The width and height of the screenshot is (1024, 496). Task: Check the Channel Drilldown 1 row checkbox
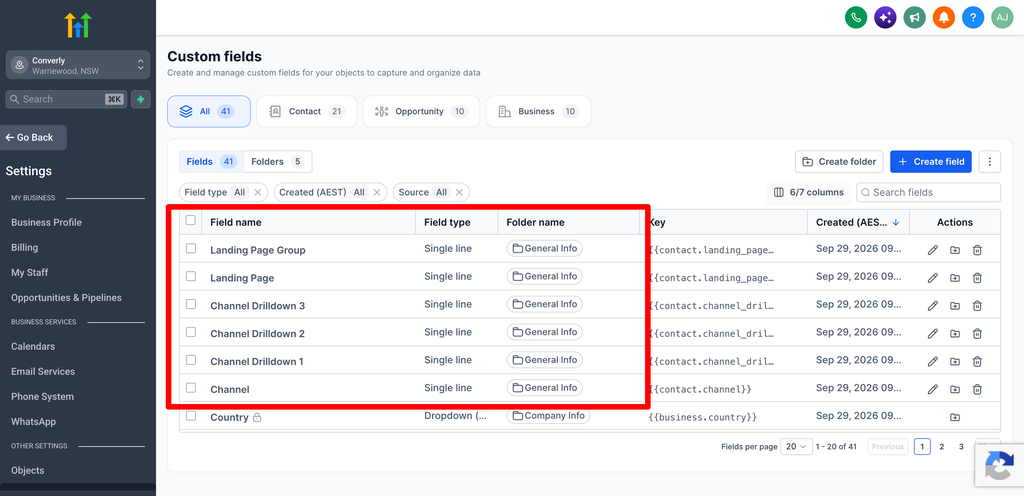tap(191, 360)
